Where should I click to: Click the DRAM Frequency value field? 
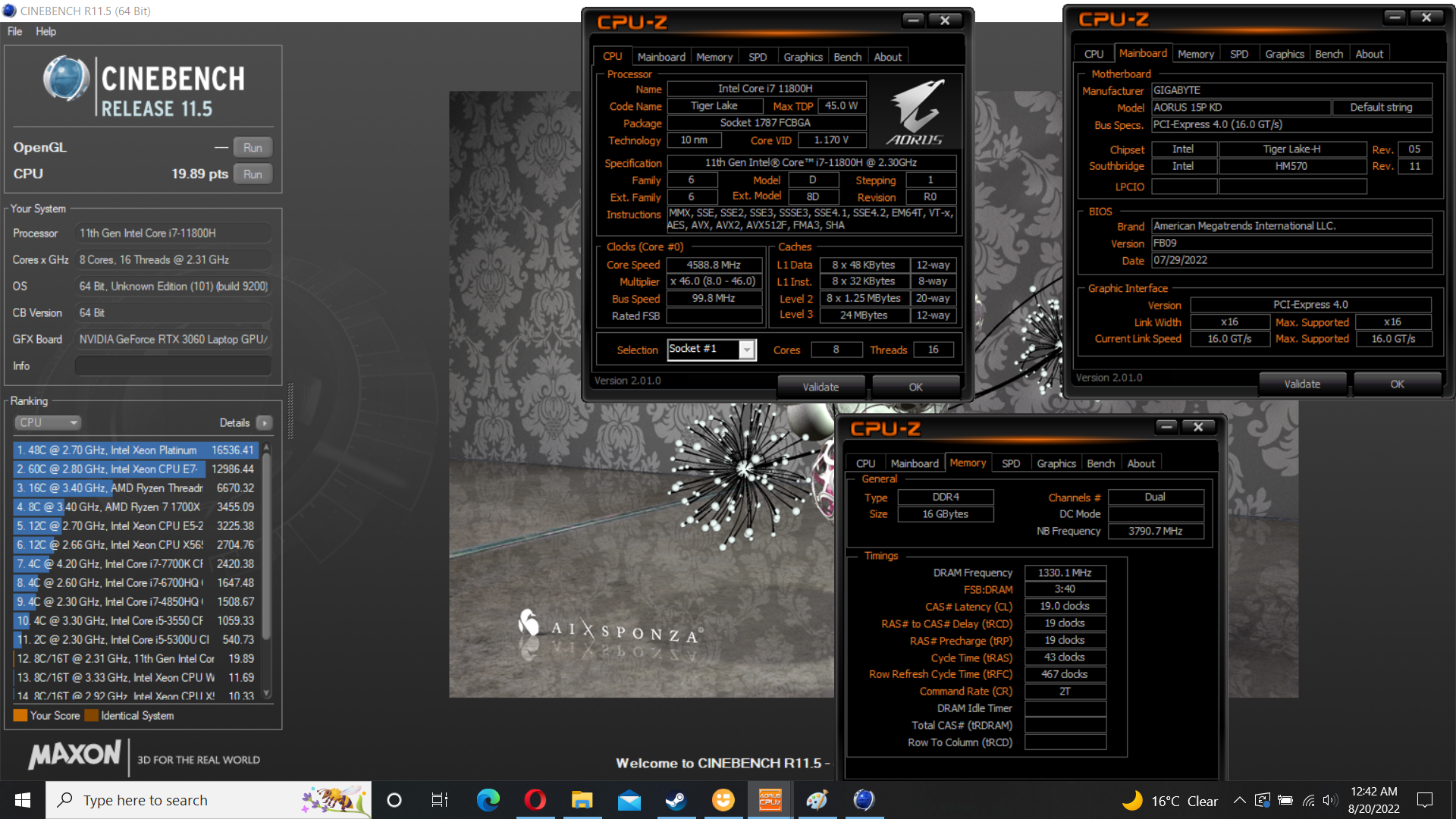pyautogui.click(x=1065, y=573)
